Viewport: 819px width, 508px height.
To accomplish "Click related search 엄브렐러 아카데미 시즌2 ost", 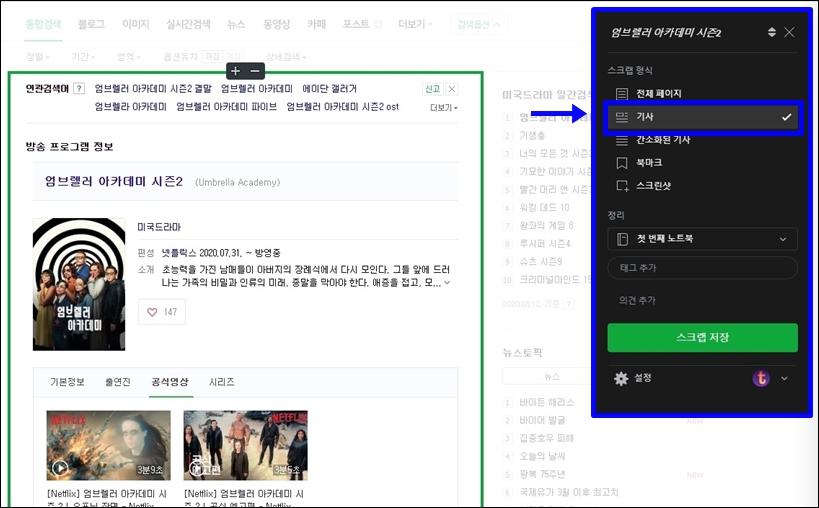I will coord(343,107).
